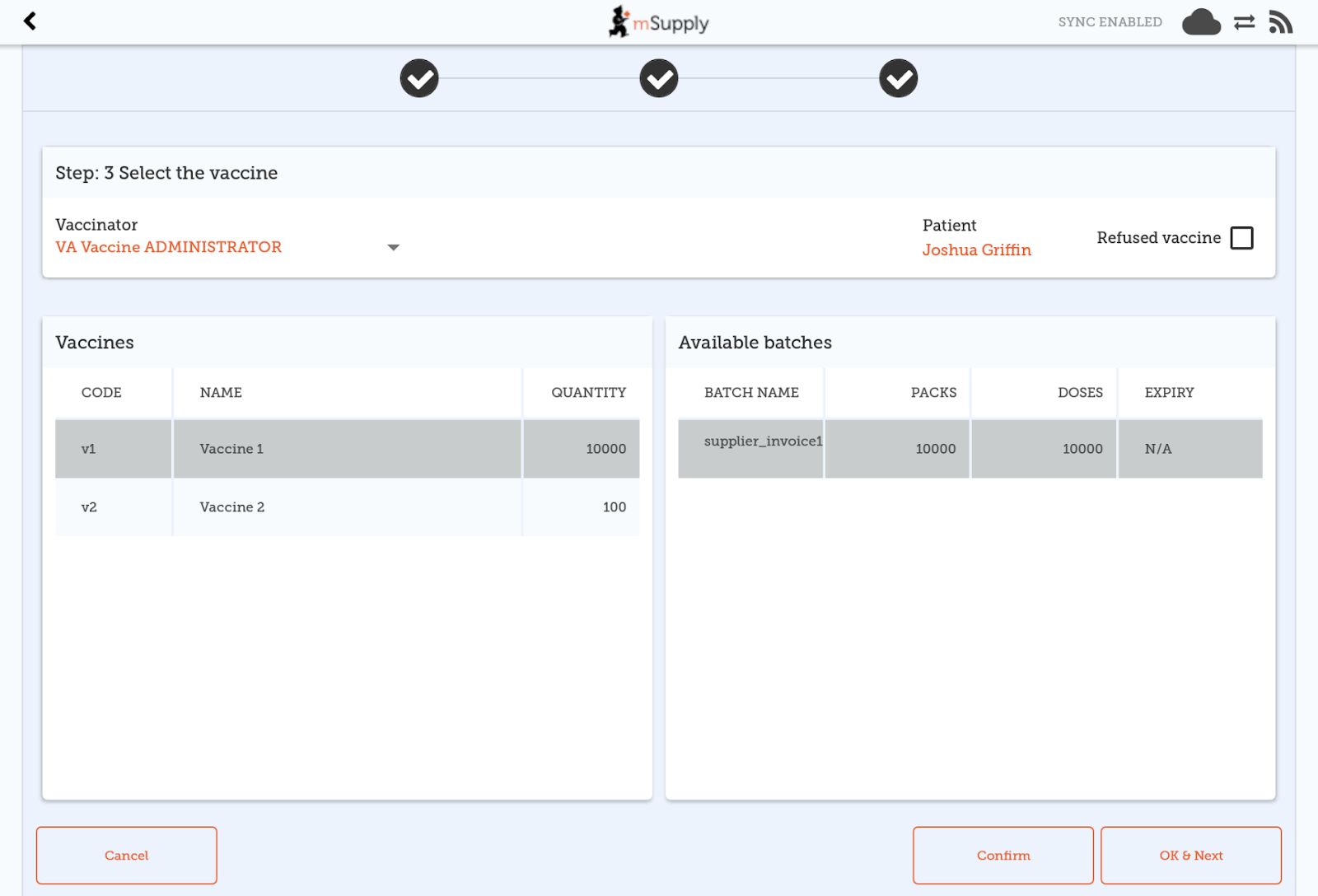
Task: Click the RSS-style broadcast icon
Action: tap(1280, 22)
